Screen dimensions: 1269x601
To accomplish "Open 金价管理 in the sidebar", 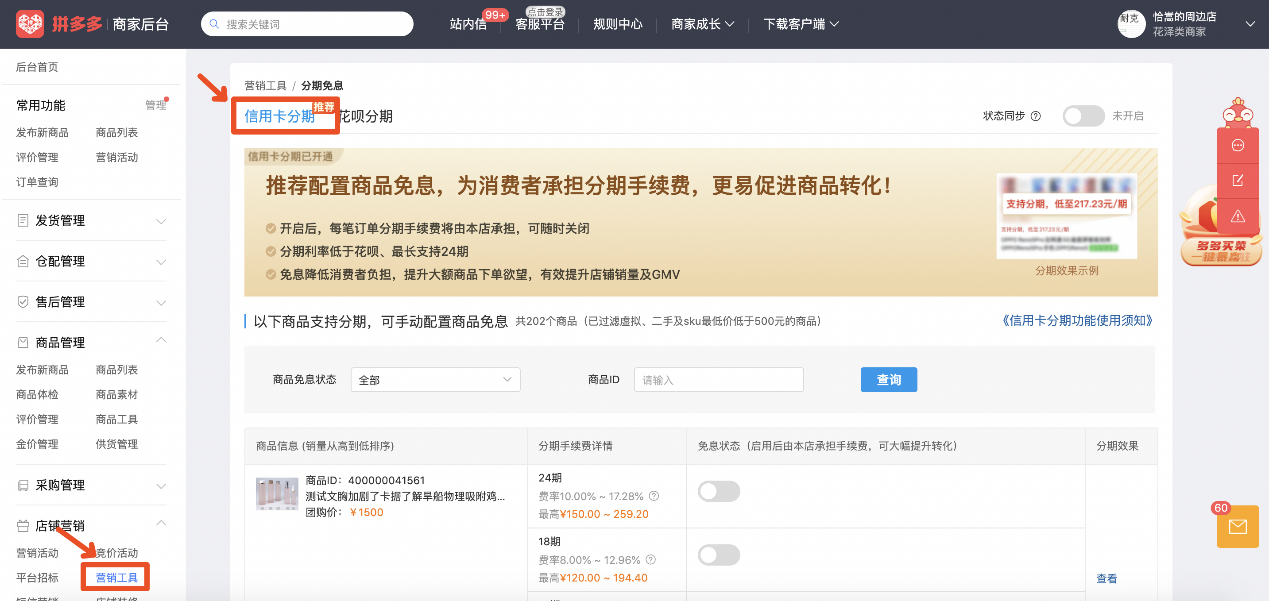I will 37,444.
